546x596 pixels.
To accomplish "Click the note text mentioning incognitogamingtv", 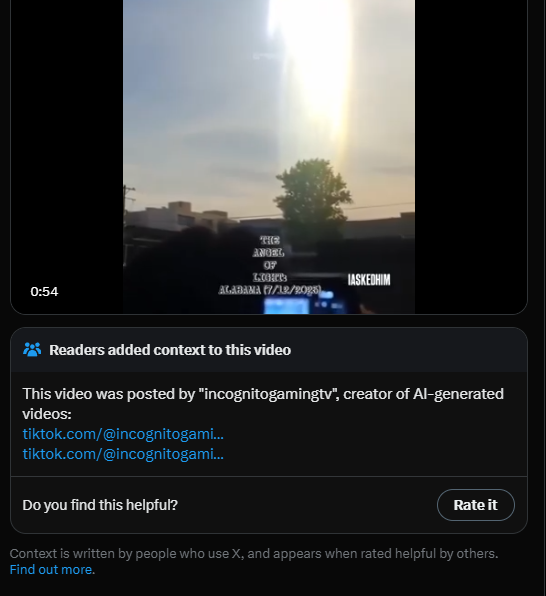I will tap(263, 404).
